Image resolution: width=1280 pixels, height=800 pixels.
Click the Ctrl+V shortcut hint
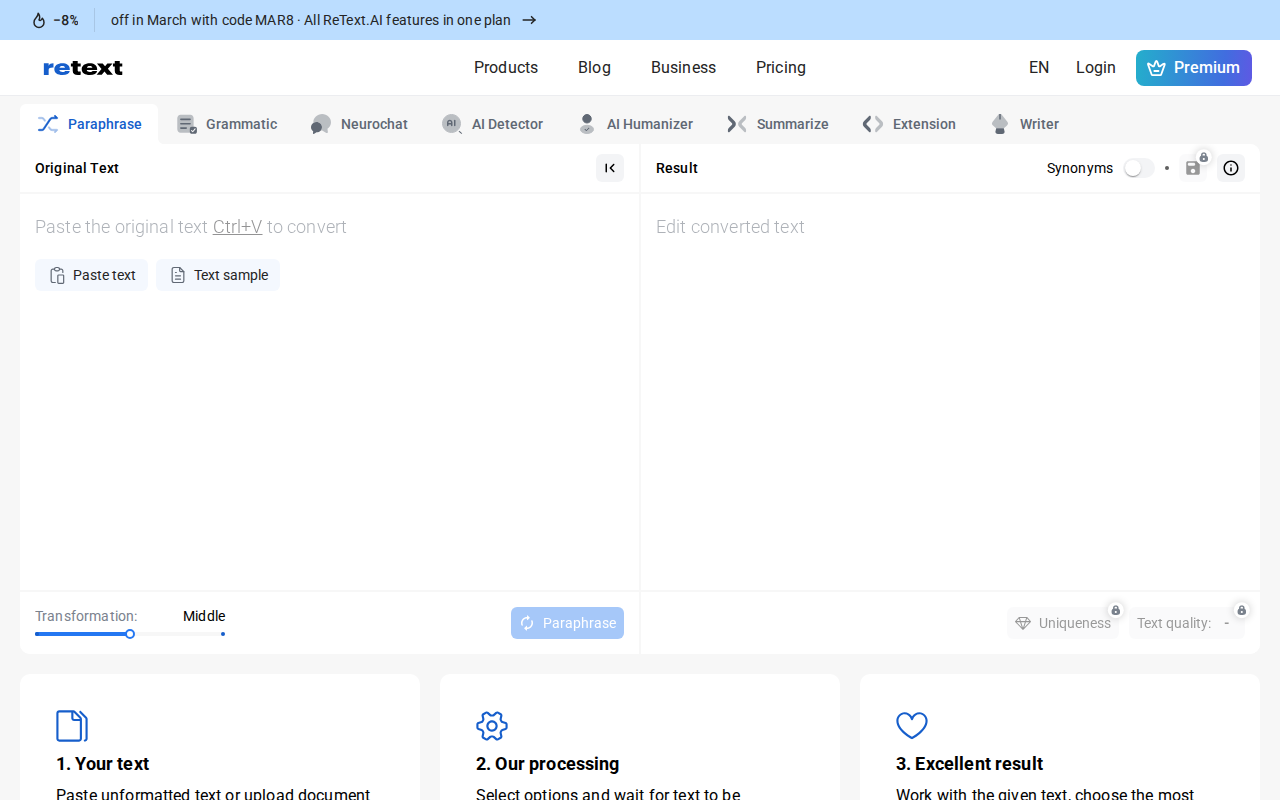coord(237,227)
